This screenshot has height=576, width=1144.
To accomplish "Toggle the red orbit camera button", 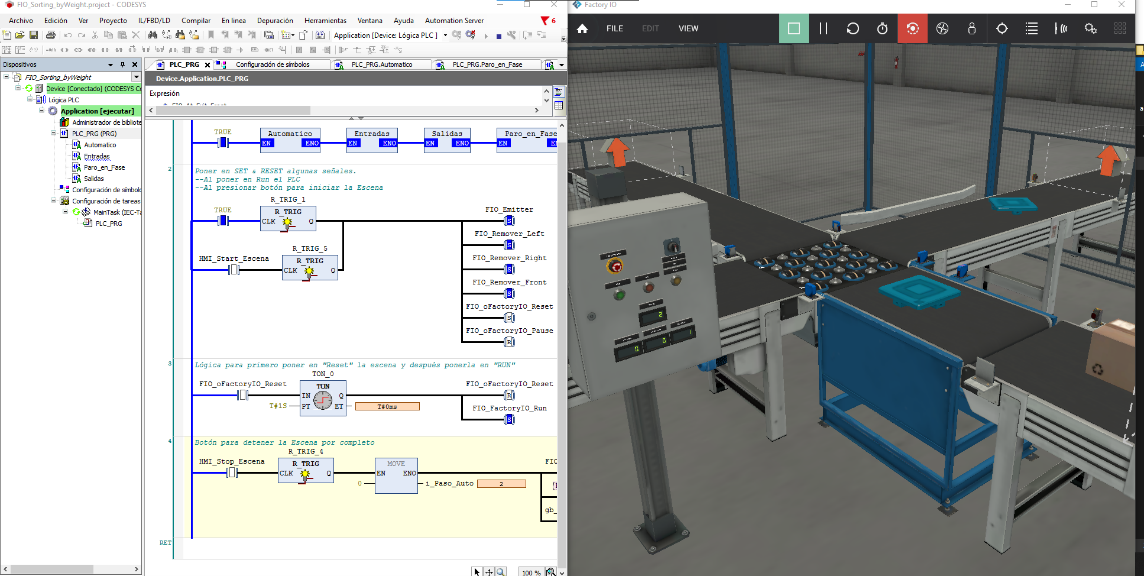I will coord(912,28).
